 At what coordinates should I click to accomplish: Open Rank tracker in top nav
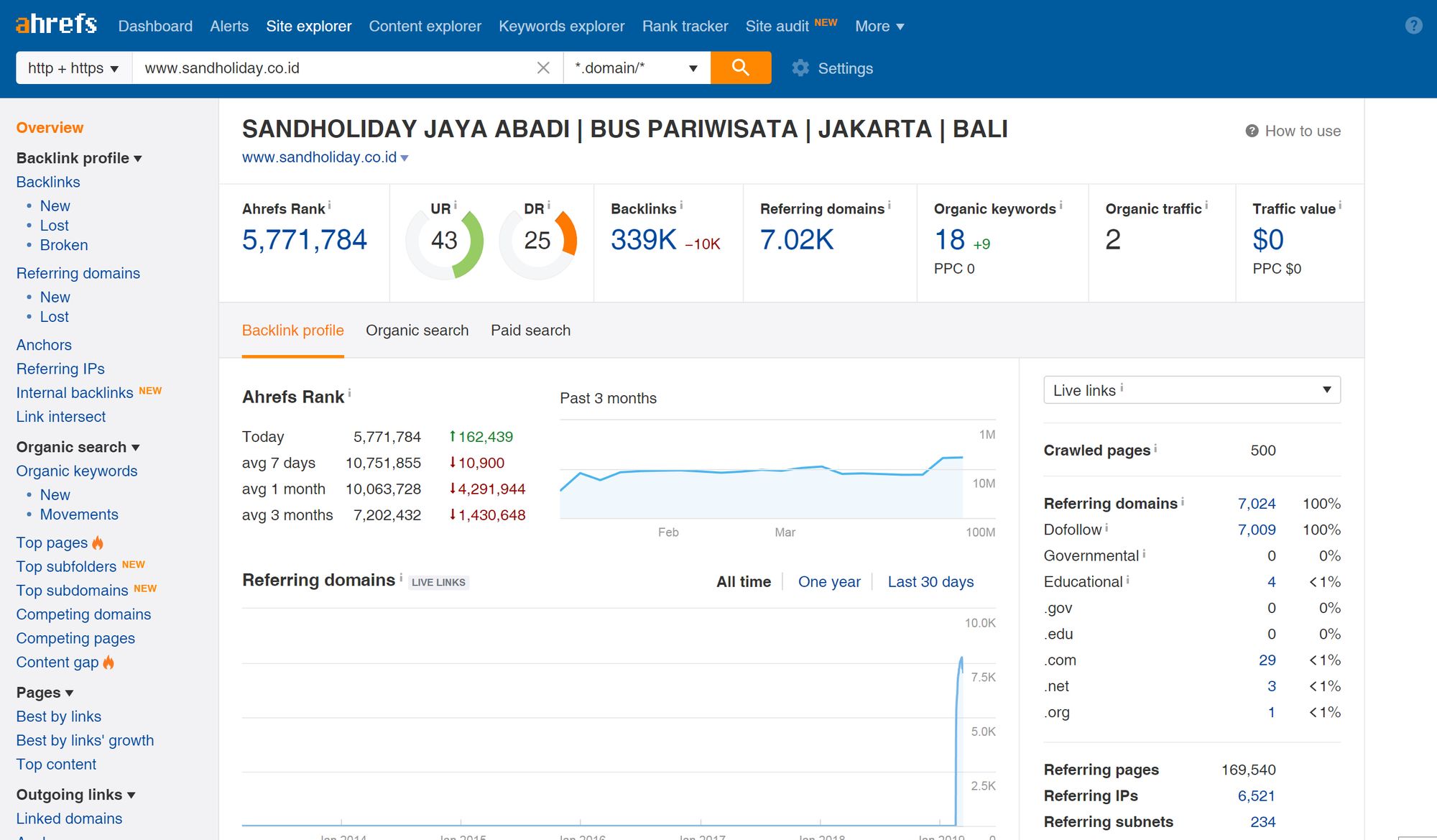[x=685, y=26]
